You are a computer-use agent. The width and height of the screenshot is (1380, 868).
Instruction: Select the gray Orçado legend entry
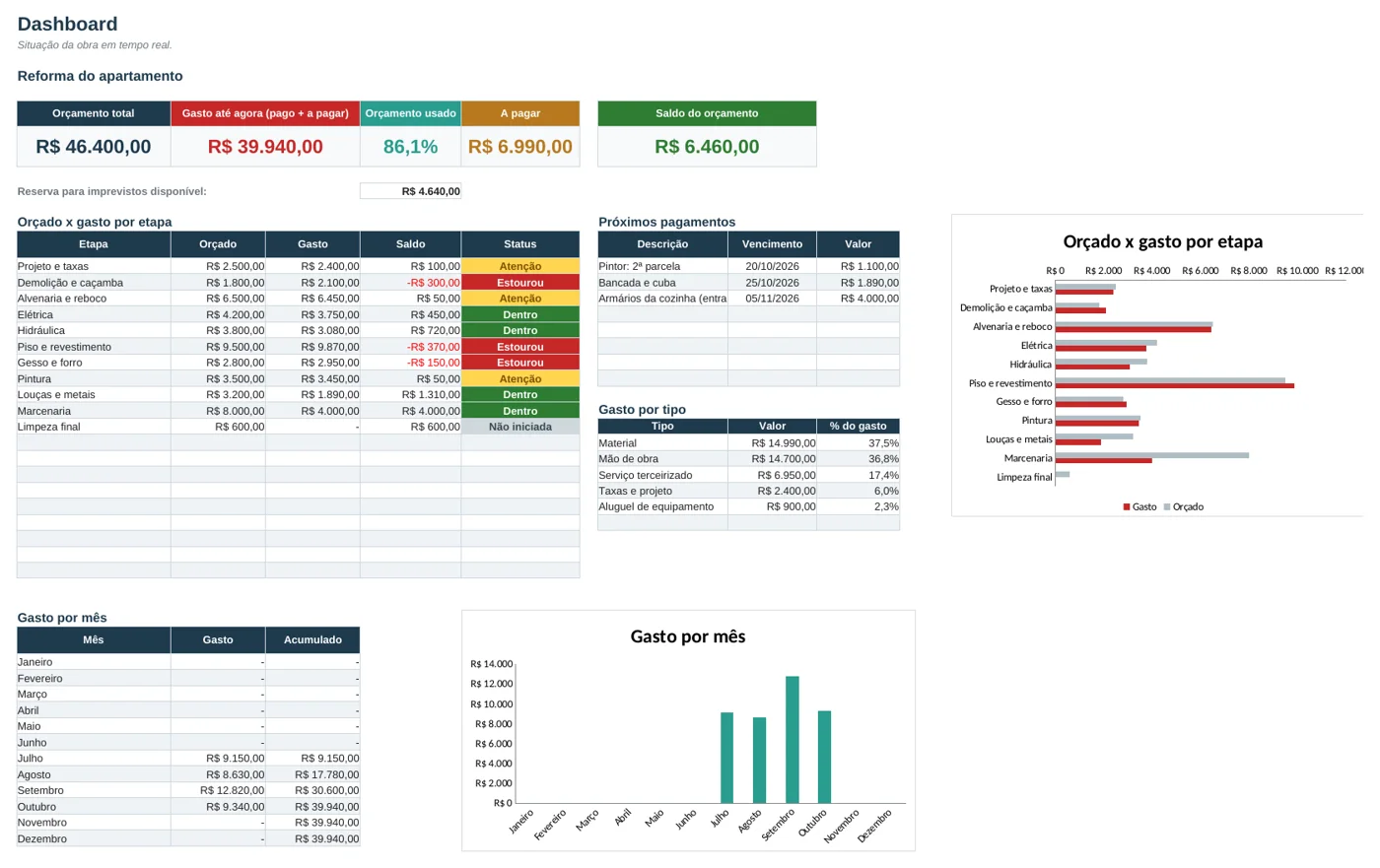(x=1183, y=506)
